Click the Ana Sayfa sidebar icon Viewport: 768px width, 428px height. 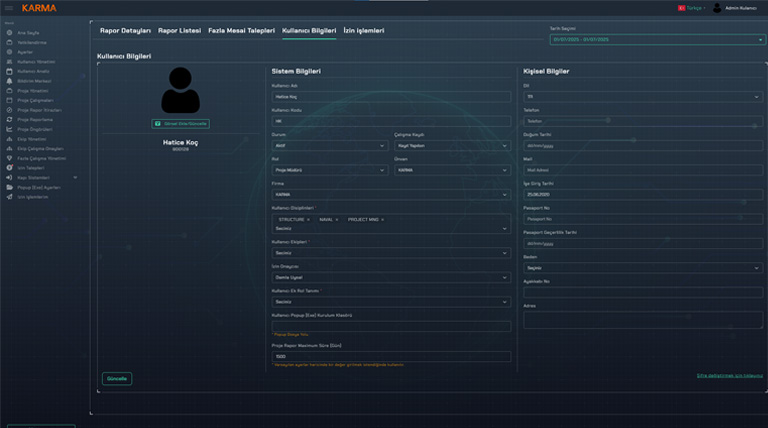click(x=9, y=33)
